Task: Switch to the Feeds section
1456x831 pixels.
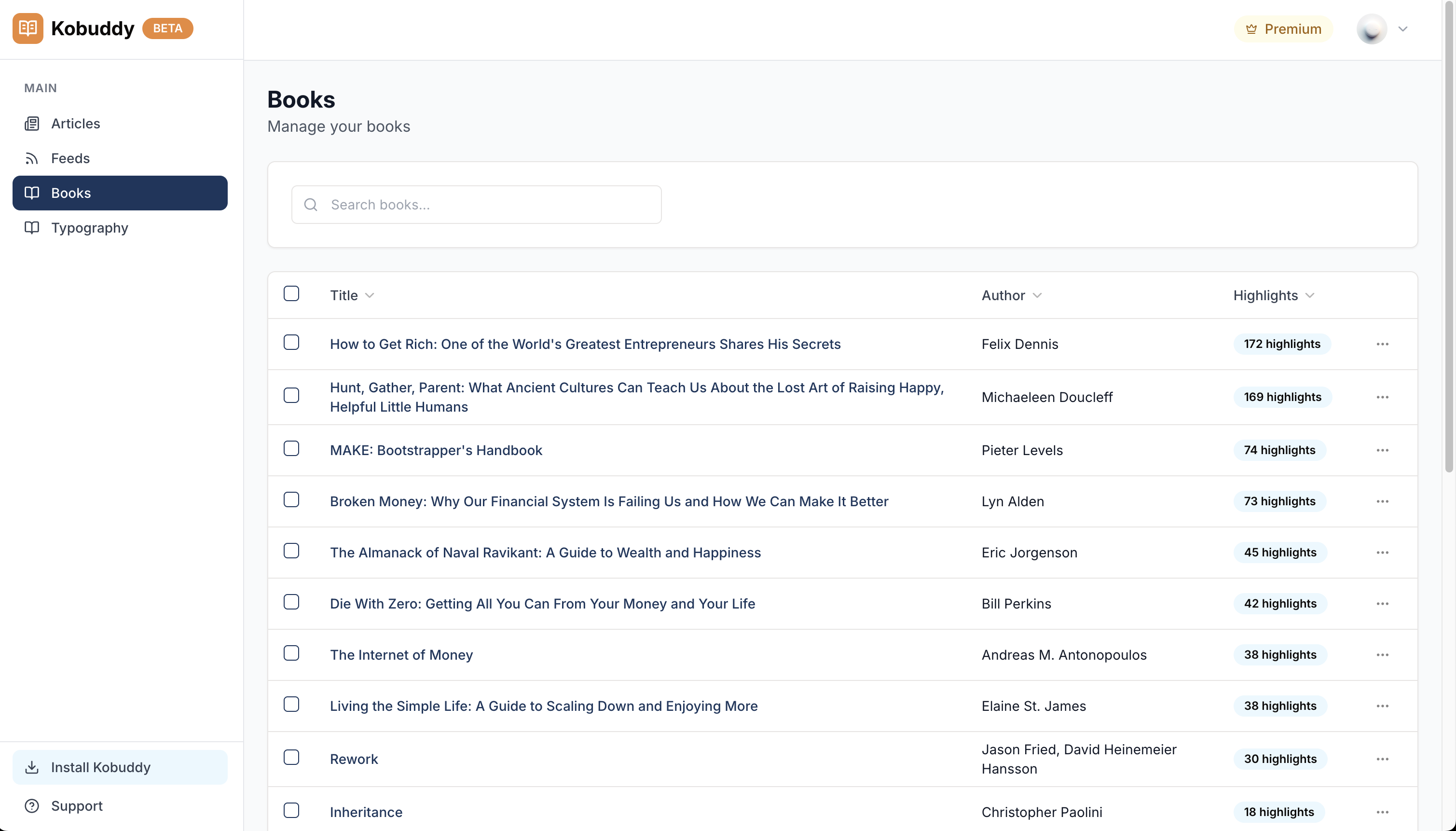Action: [71, 158]
